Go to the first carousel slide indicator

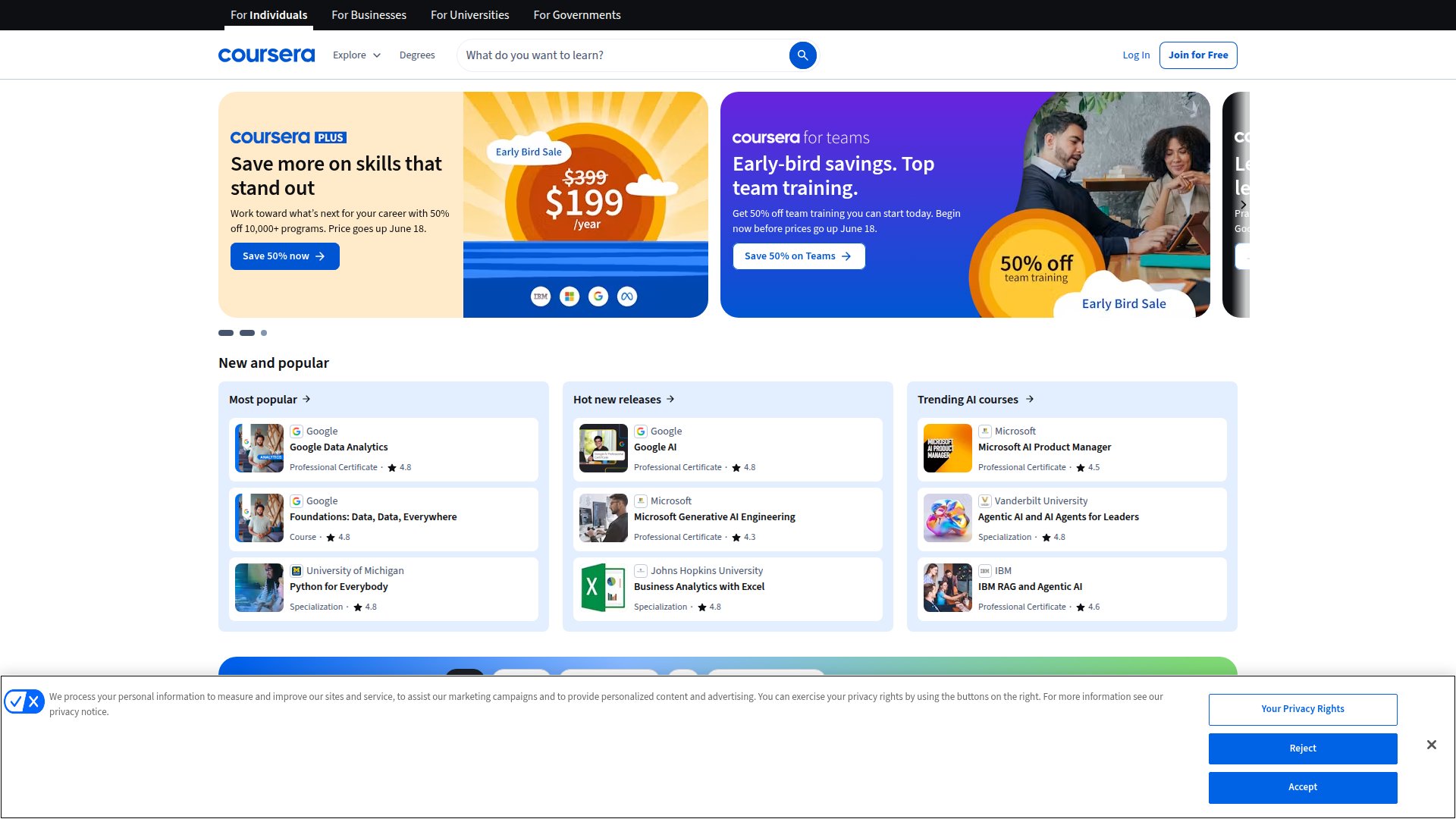[226, 333]
